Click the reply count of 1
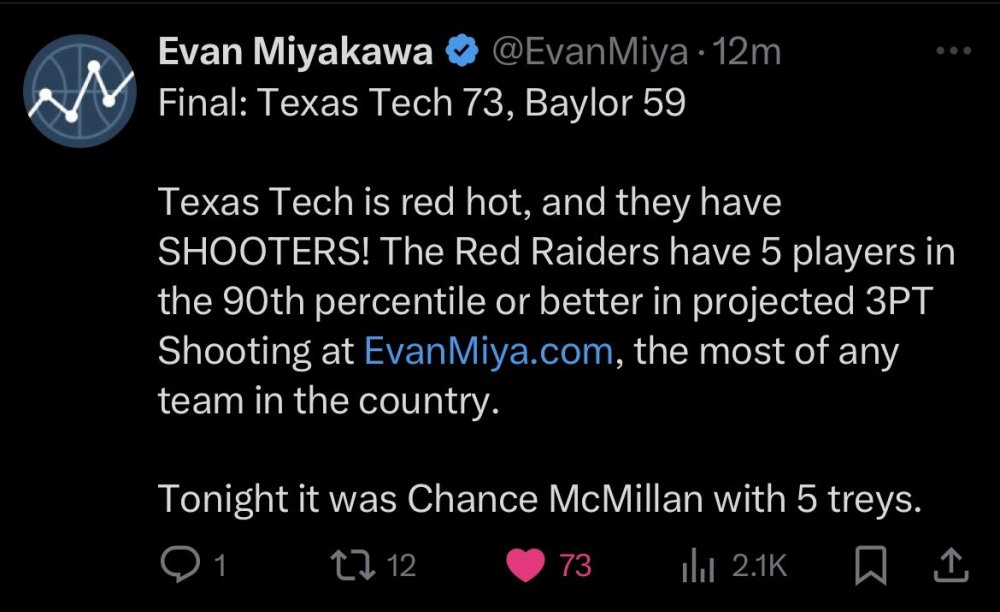 coord(219,567)
